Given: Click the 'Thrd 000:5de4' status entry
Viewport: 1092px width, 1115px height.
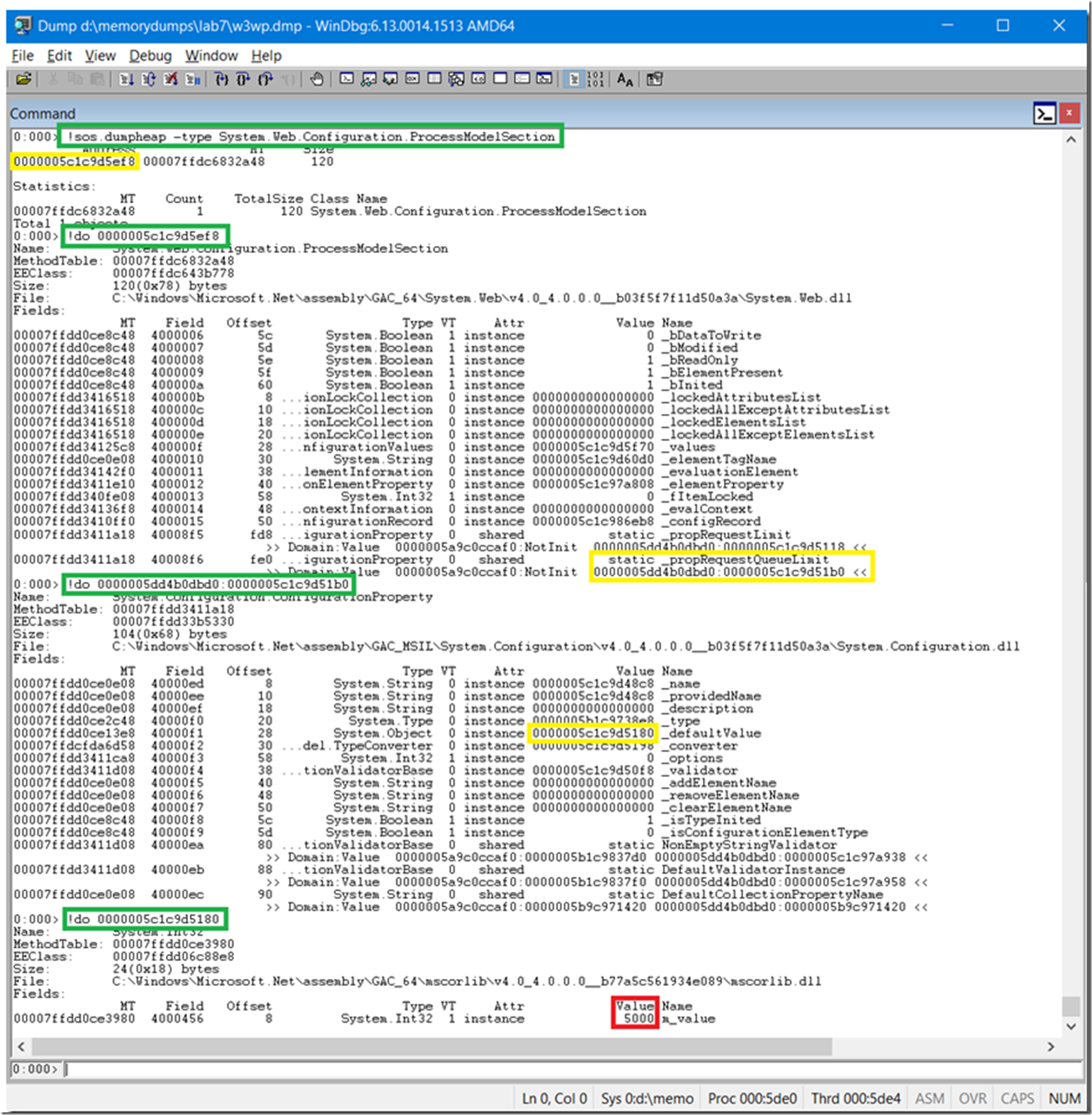Looking at the screenshot, I should pyautogui.click(x=856, y=1098).
